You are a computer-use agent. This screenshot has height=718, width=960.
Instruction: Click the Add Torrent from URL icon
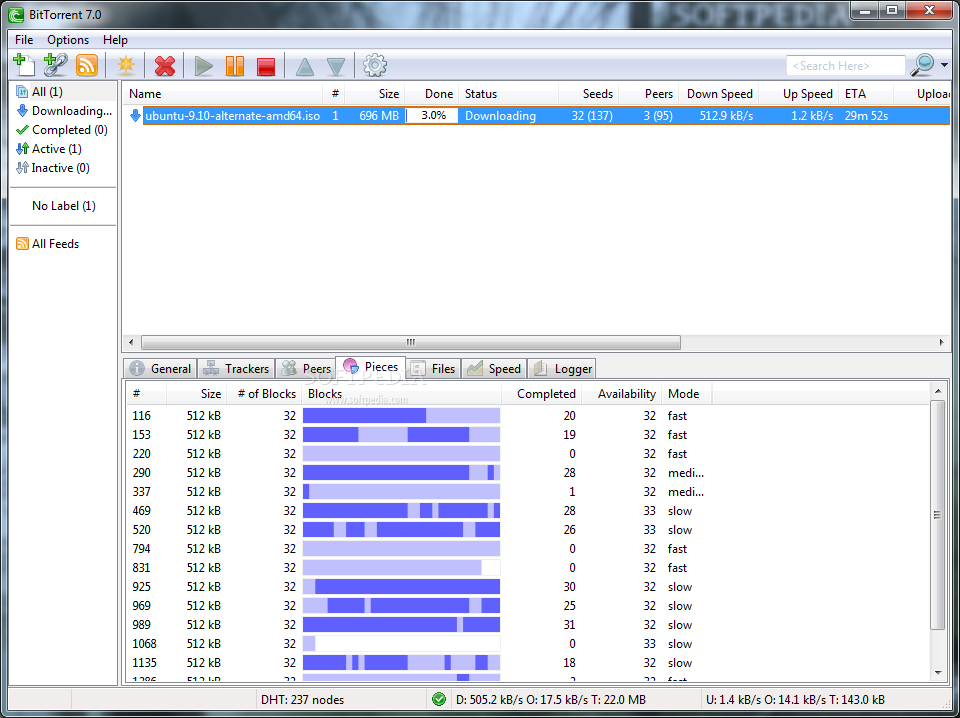point(56,65)
